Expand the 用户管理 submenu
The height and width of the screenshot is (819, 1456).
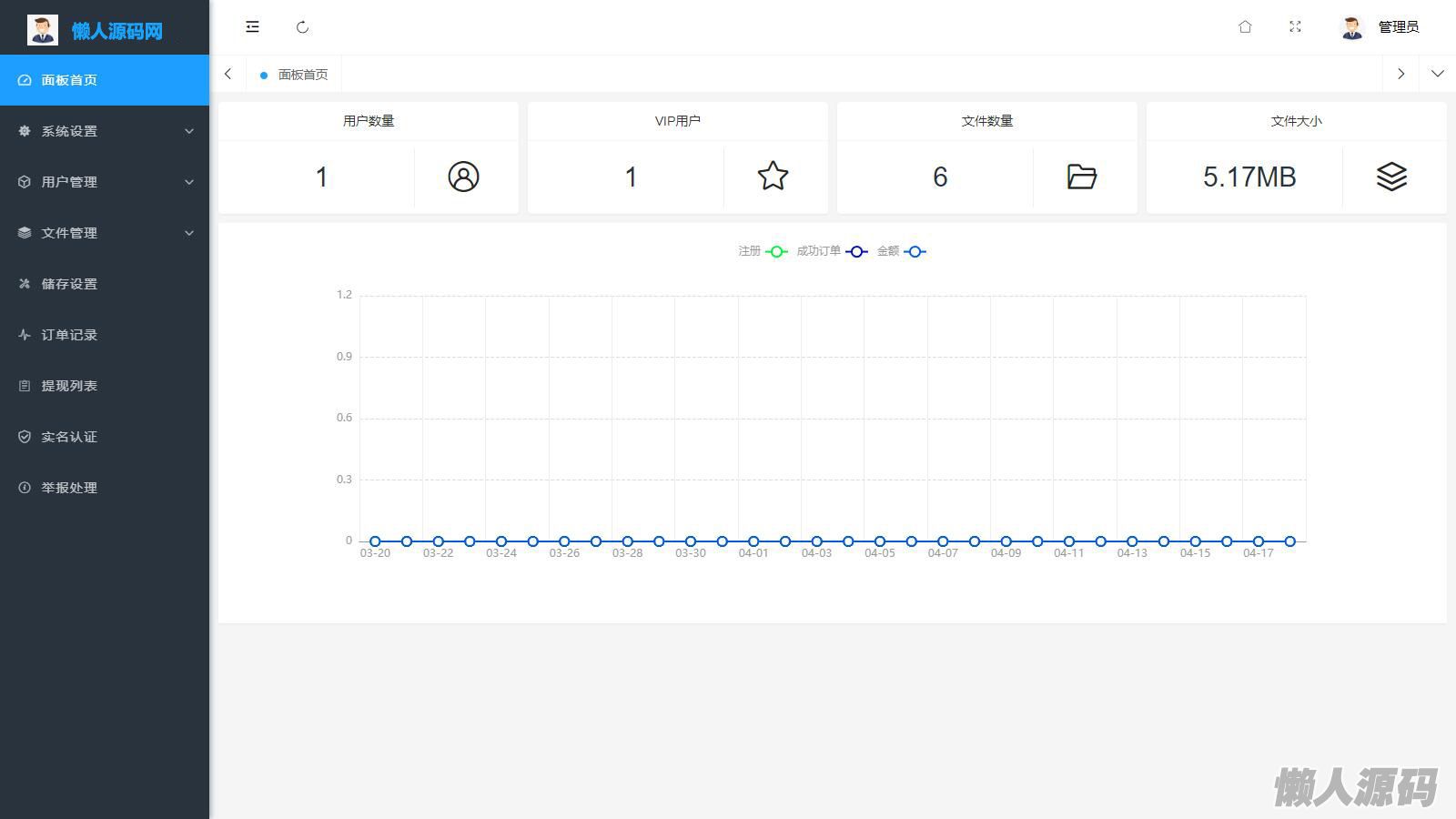[105, 182]
